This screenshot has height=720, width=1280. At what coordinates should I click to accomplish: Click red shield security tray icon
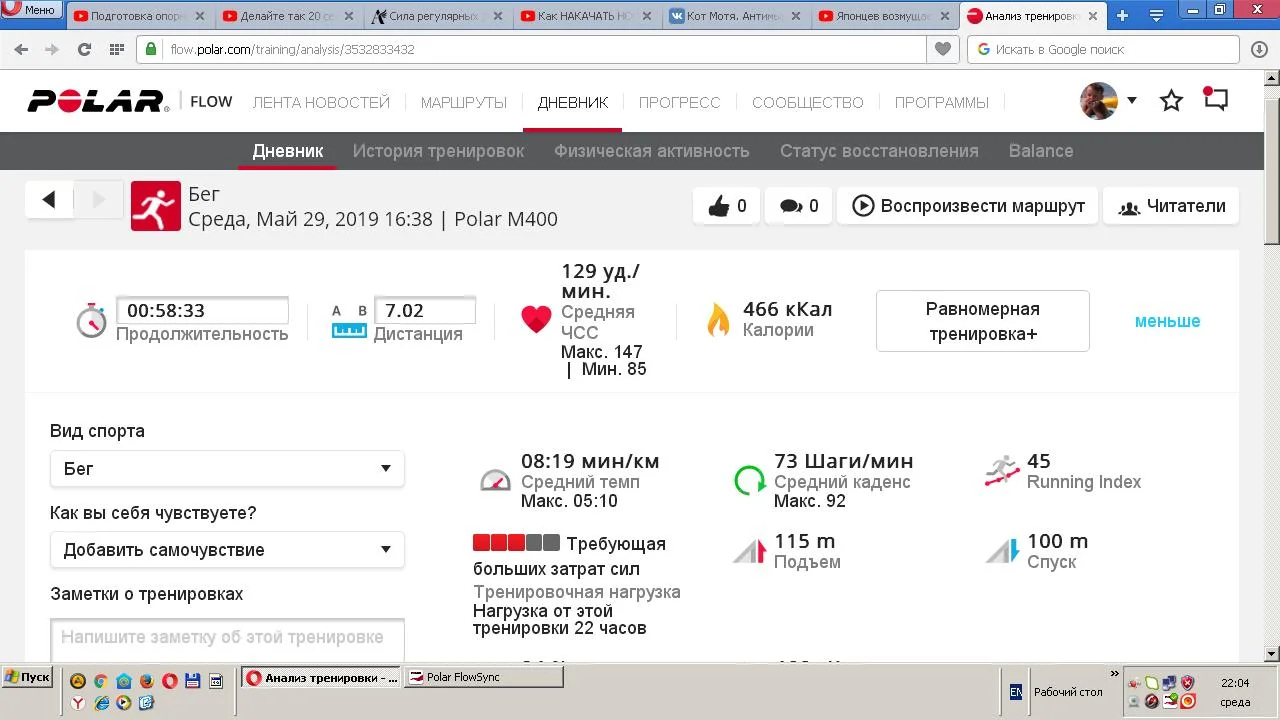click(1187, 683)
